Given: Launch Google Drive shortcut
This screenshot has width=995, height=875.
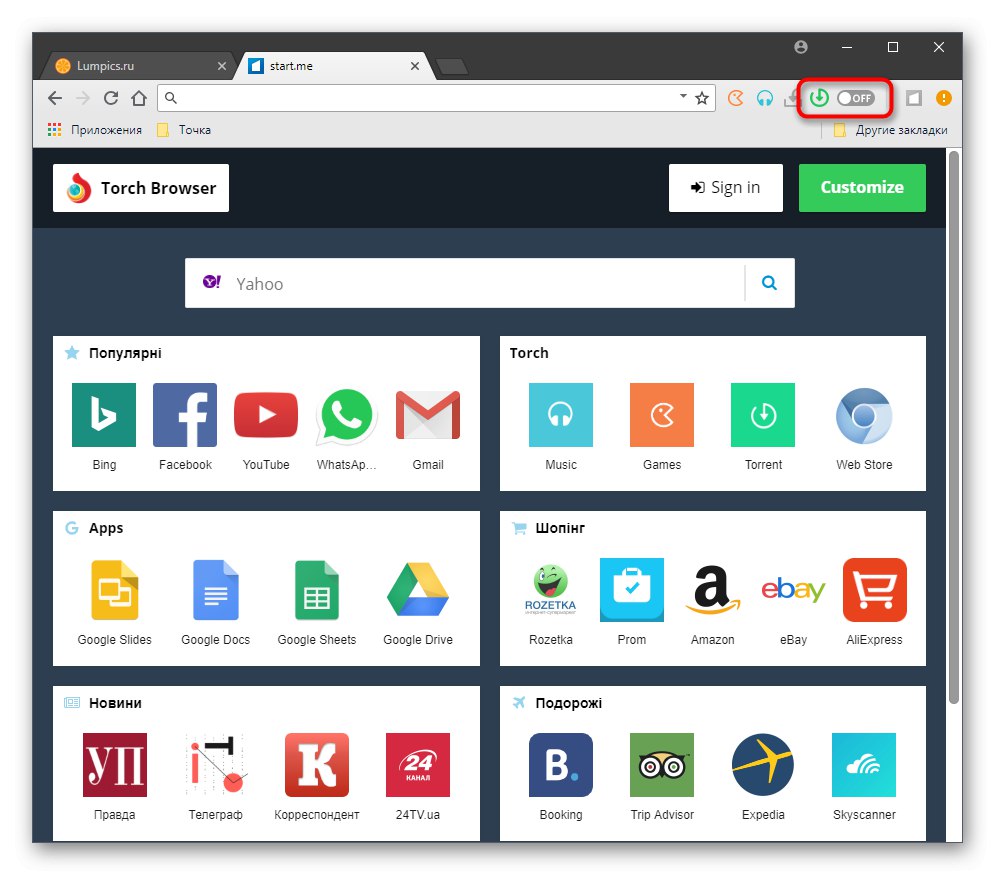Looking at the screenshot, I should (x=418, y=590).
